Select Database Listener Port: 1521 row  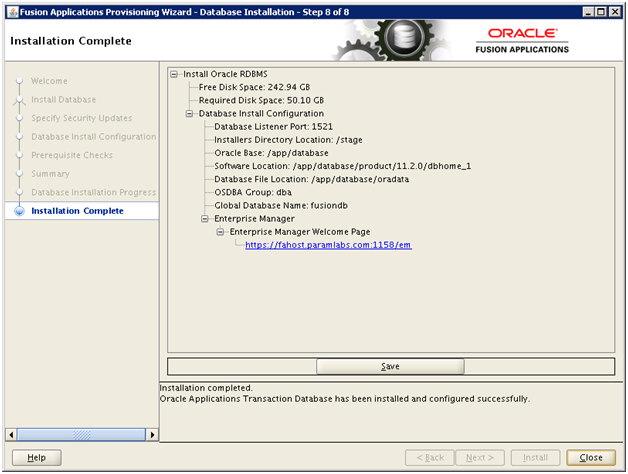(x=274, y=127)
